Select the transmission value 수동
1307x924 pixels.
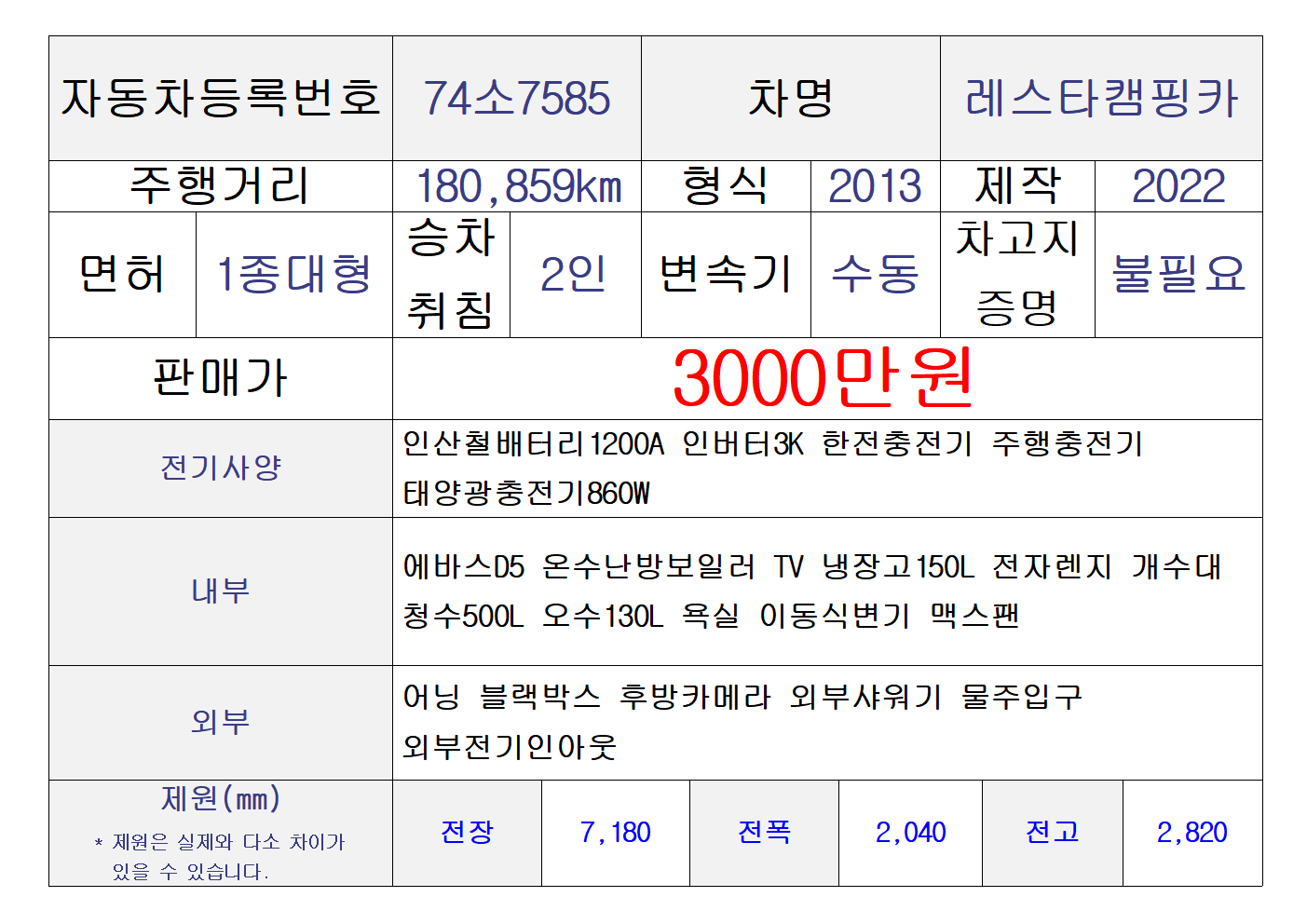pos(875,275)
